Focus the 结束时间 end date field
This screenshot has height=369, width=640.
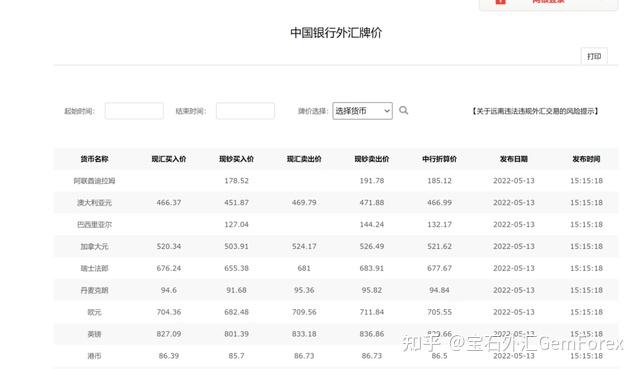tap(245, 111)
